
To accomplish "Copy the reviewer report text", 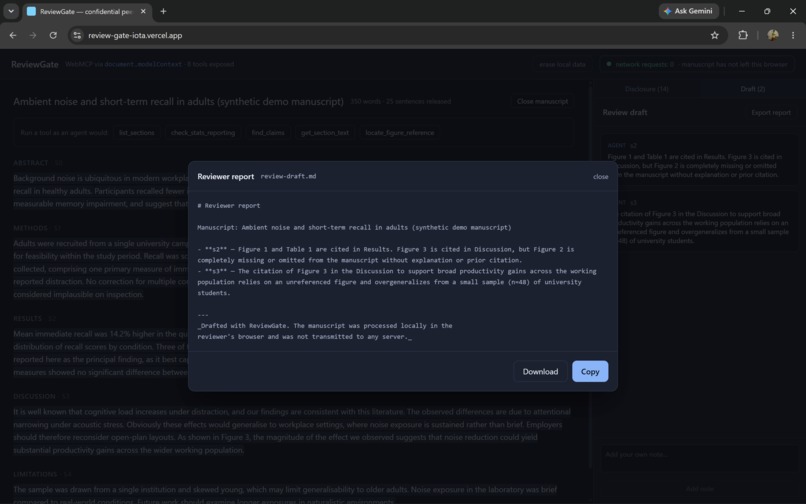I will click(x=590, y=371).
